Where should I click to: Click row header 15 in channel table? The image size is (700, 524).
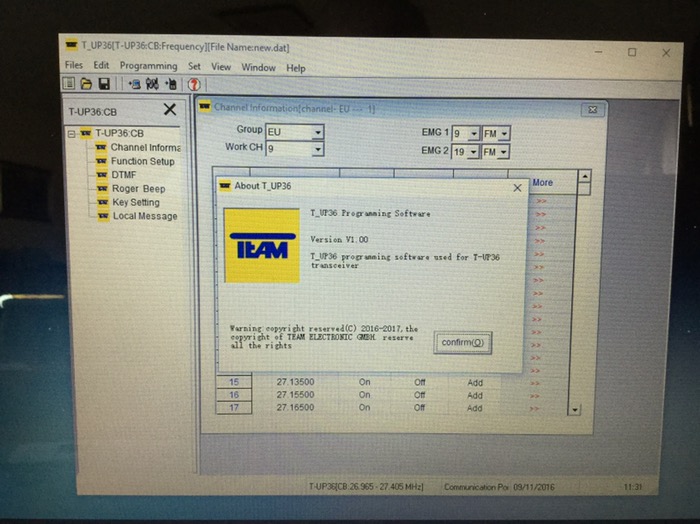[234, 382]
